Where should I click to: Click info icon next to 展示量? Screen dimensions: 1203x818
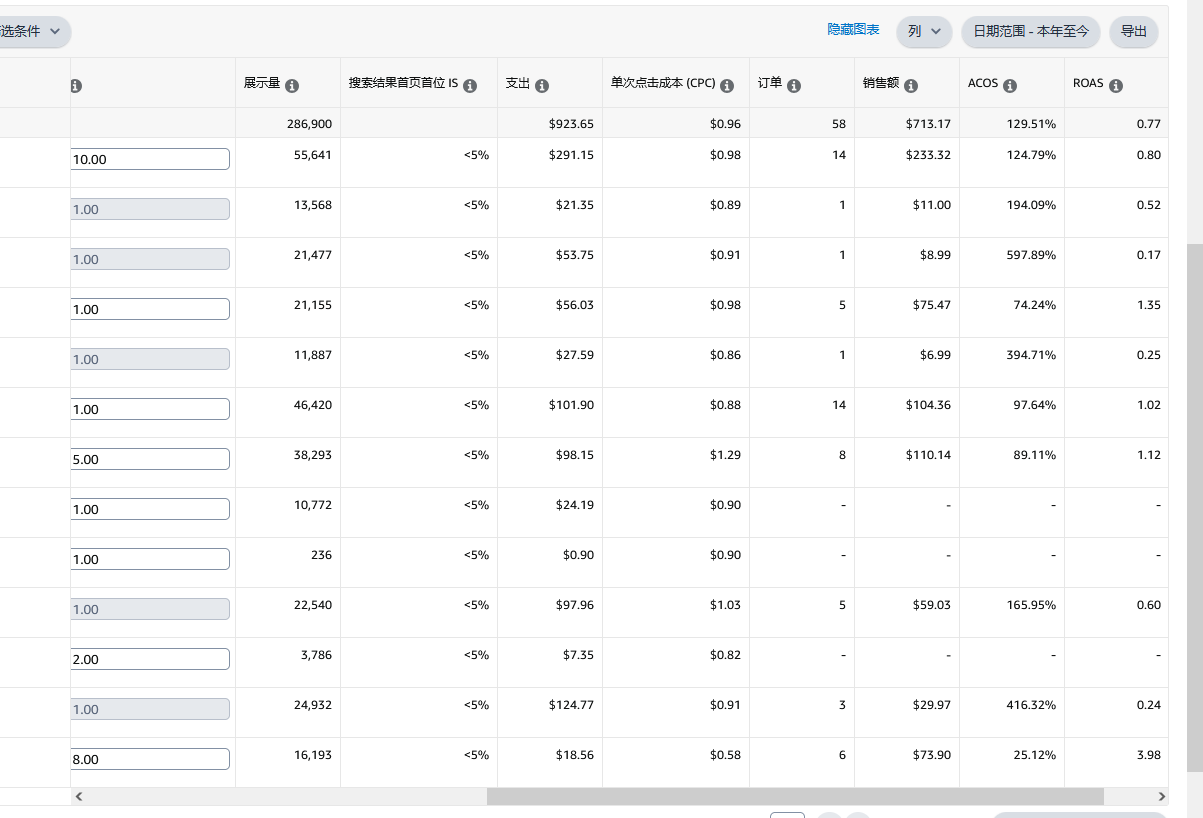292,86
